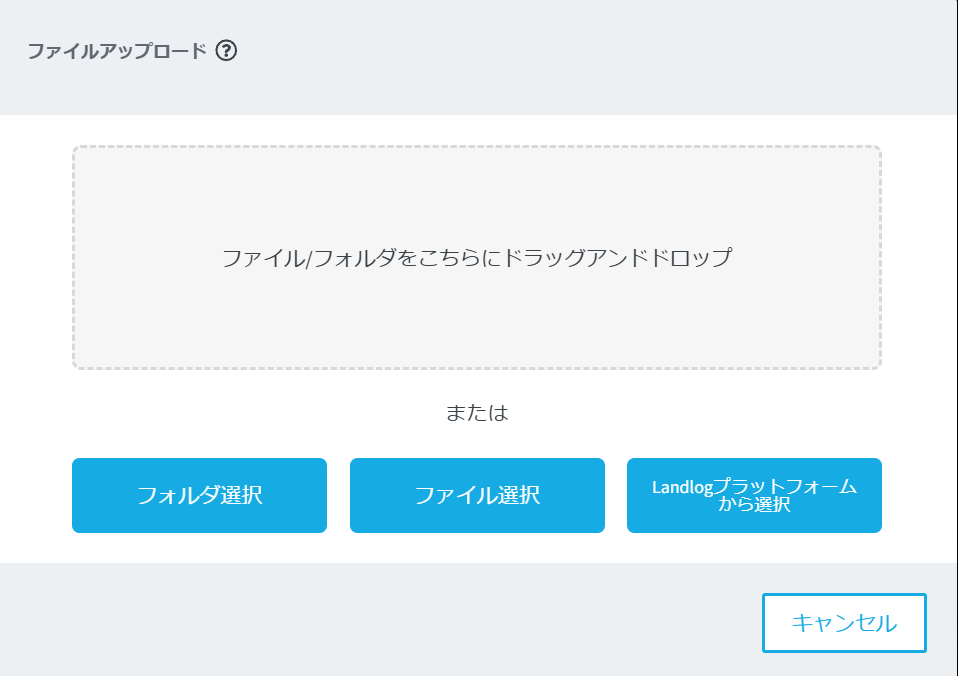Click the circled question mark beside the title
The width and height of the screenshot is (958, 676).
(x=226, y=51)
